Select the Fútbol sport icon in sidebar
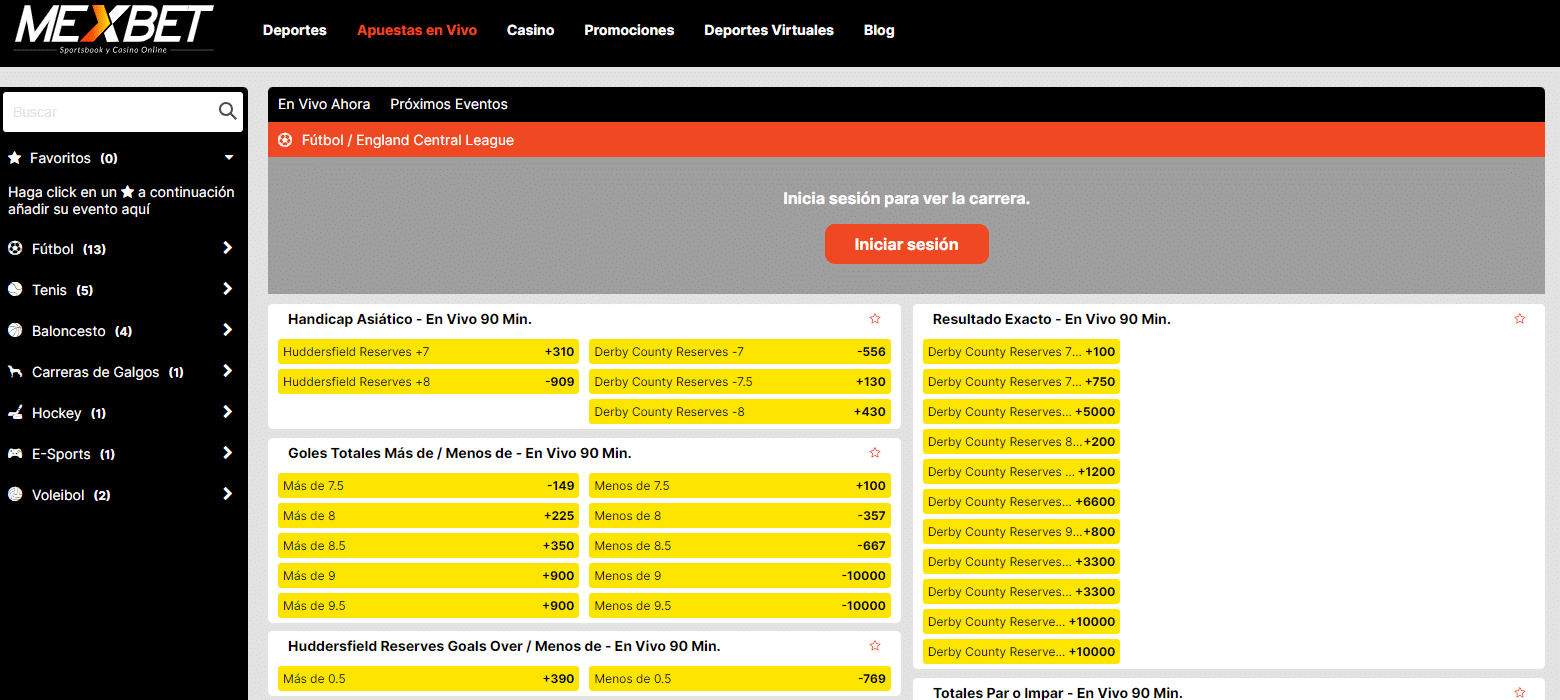This screenshot has height=700, width=1560. (x=14, y=248)
